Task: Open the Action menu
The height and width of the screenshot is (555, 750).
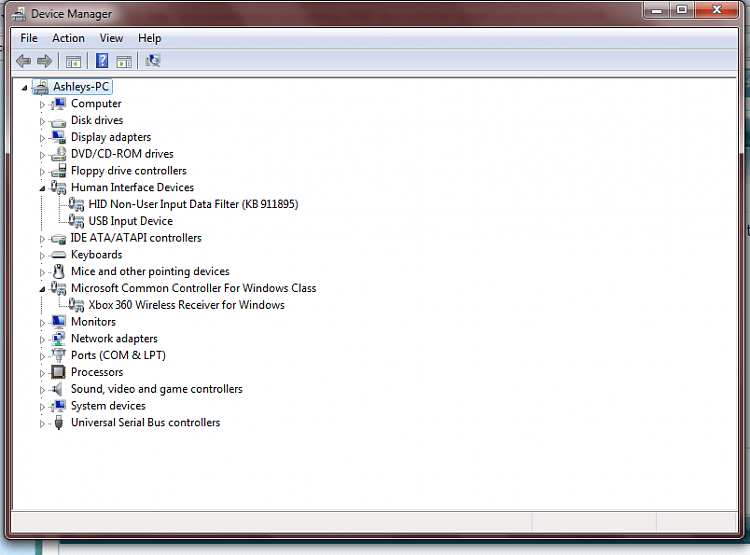Action: pyautogui.click(x=68, y=38)
